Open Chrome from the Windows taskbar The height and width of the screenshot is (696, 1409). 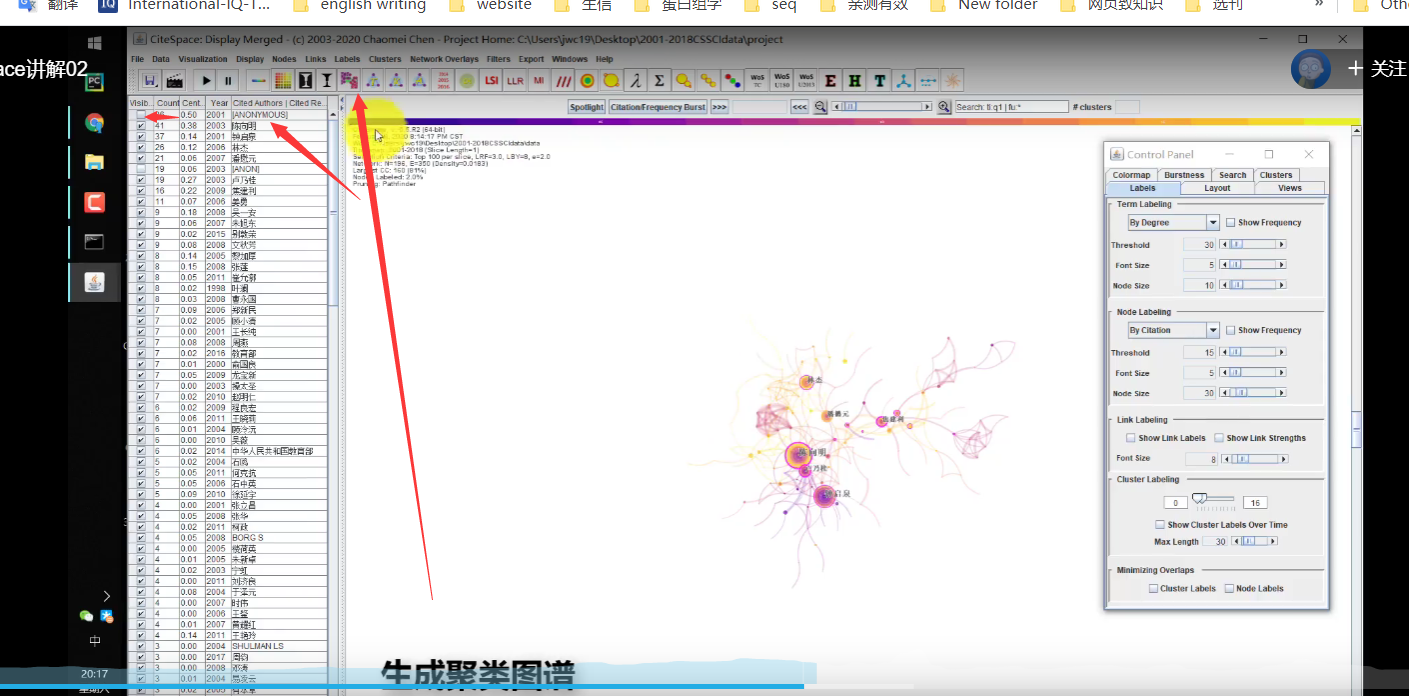coord(94,123)
